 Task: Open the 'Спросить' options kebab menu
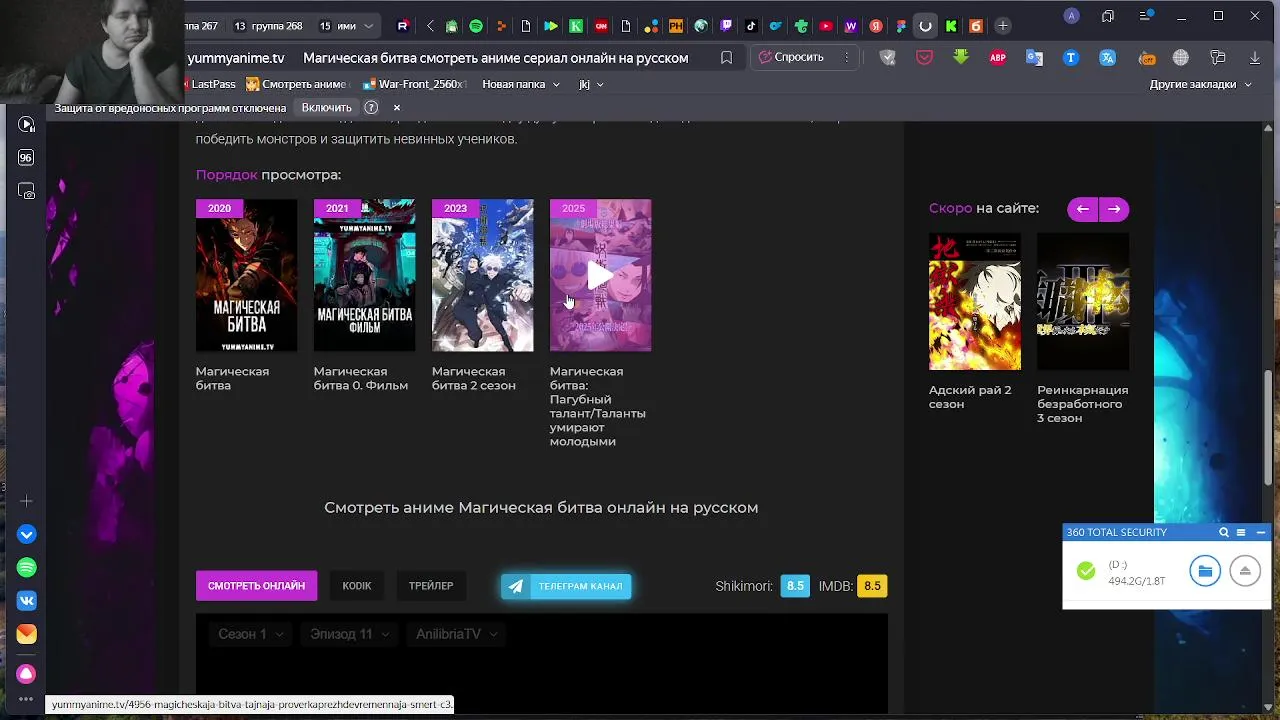pos(847,58)
